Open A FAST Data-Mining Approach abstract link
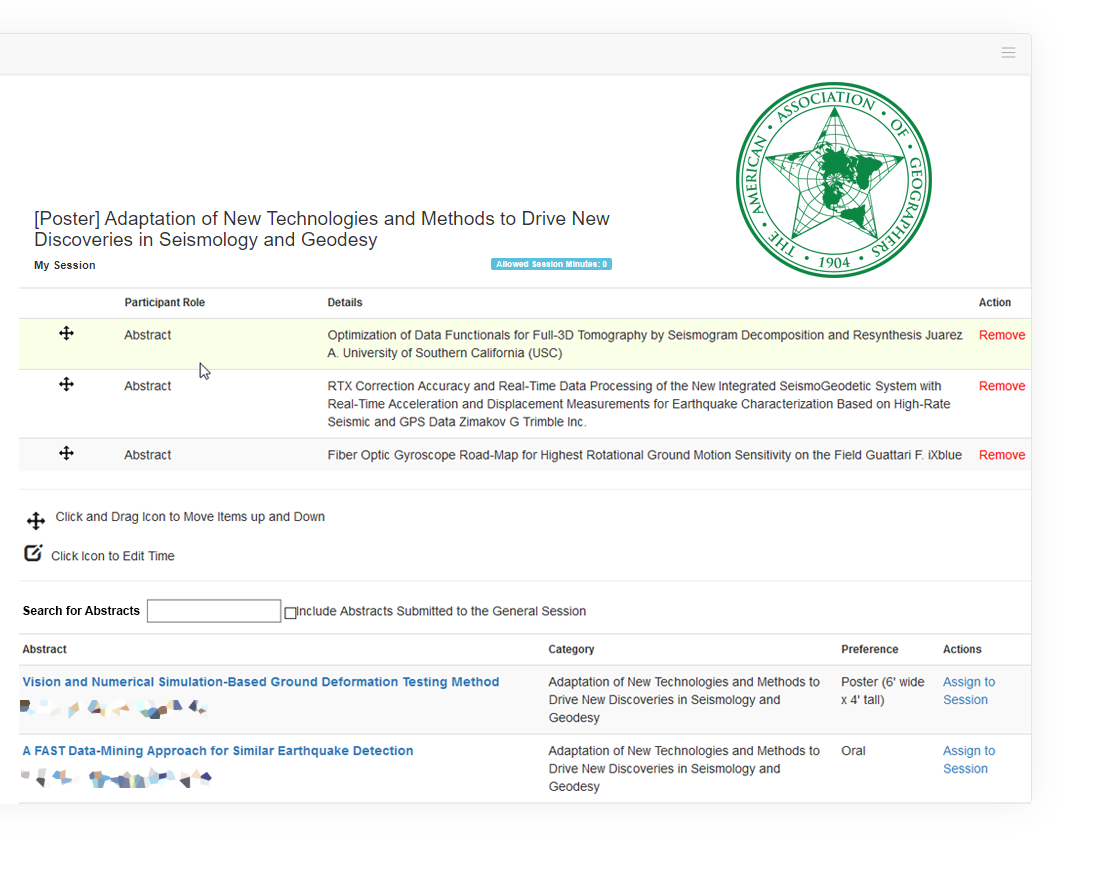 pyautogui.click(x=218, y=751)
